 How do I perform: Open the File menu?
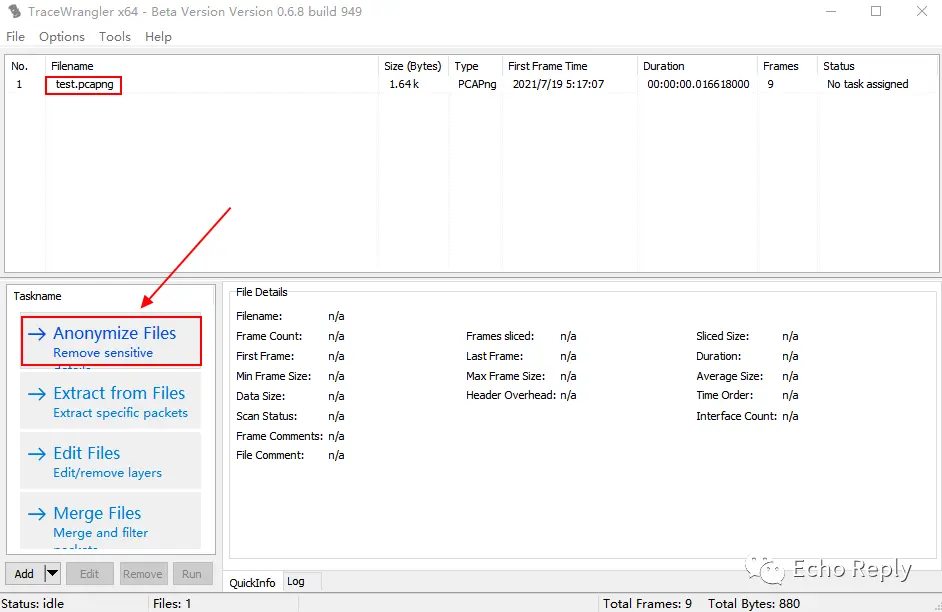click(x=15, y=37)
